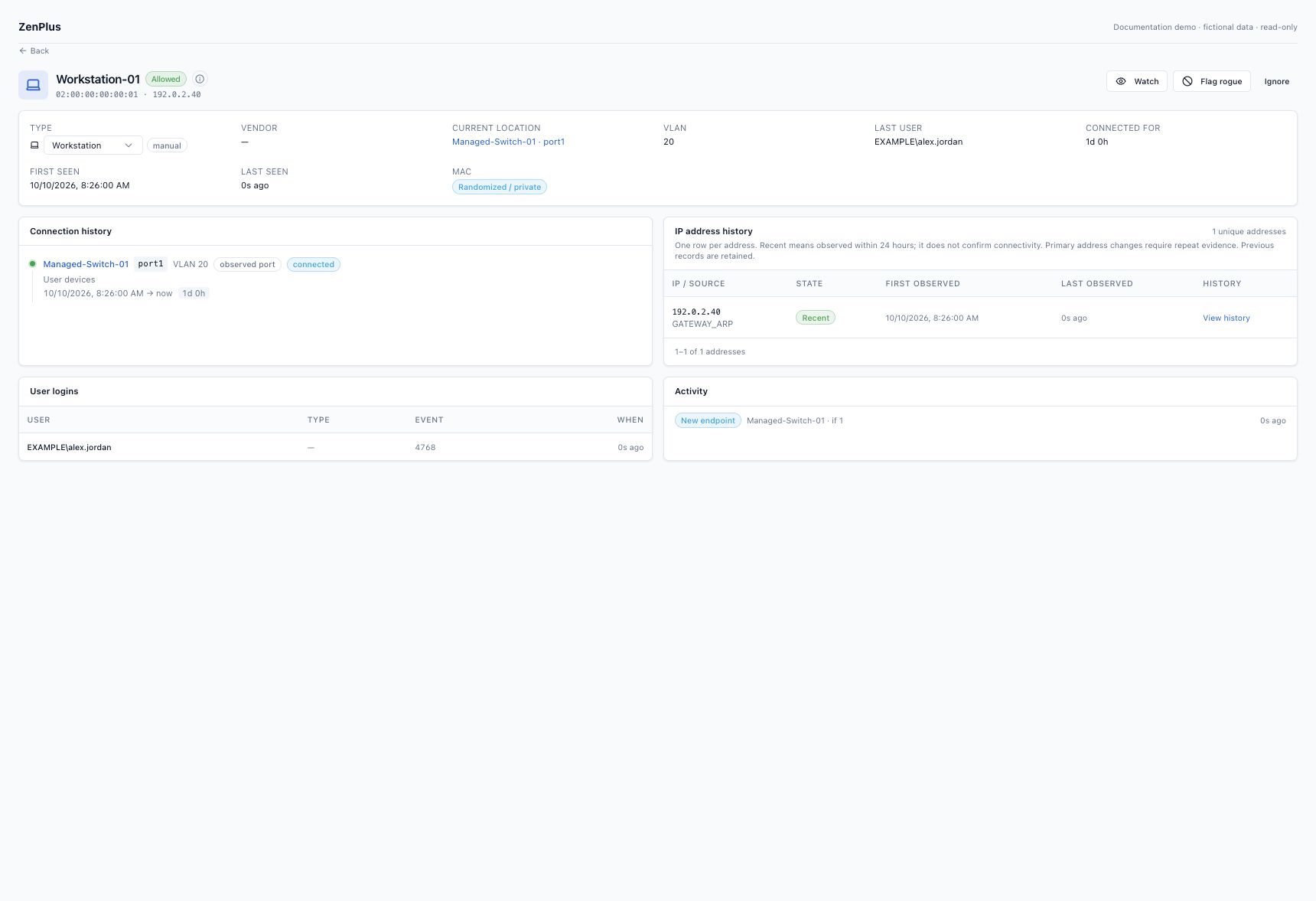Click the small laptop icon beside Type dropdown

coord(34,145)
